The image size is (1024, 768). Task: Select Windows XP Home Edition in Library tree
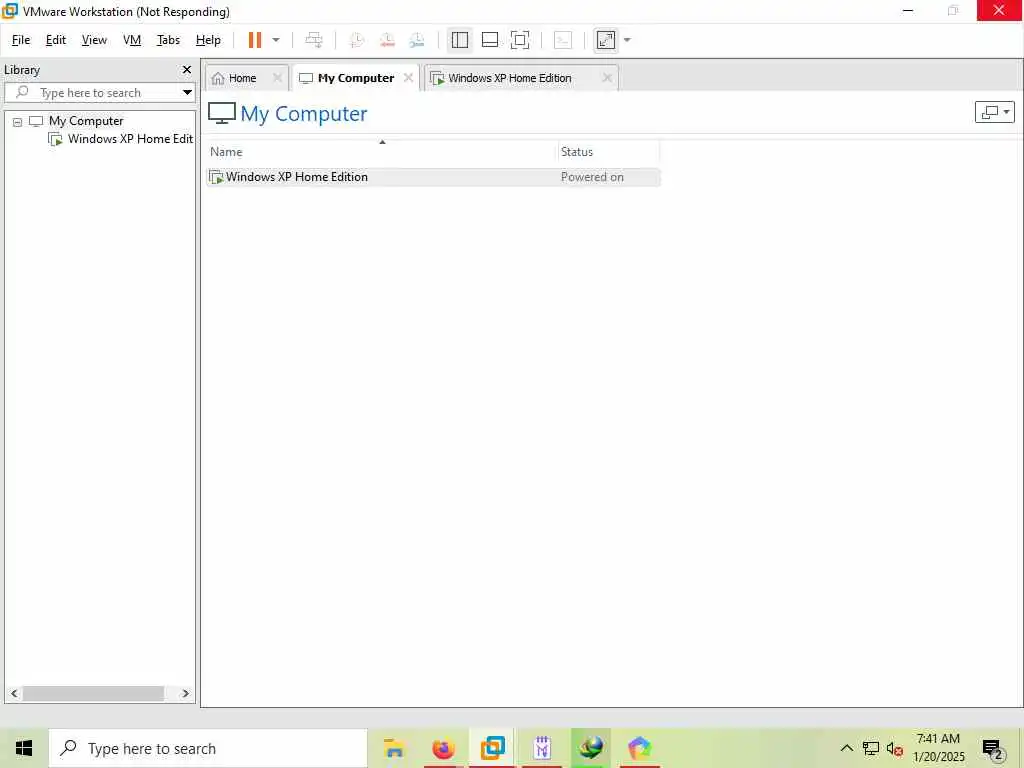[x=121, y=139]
